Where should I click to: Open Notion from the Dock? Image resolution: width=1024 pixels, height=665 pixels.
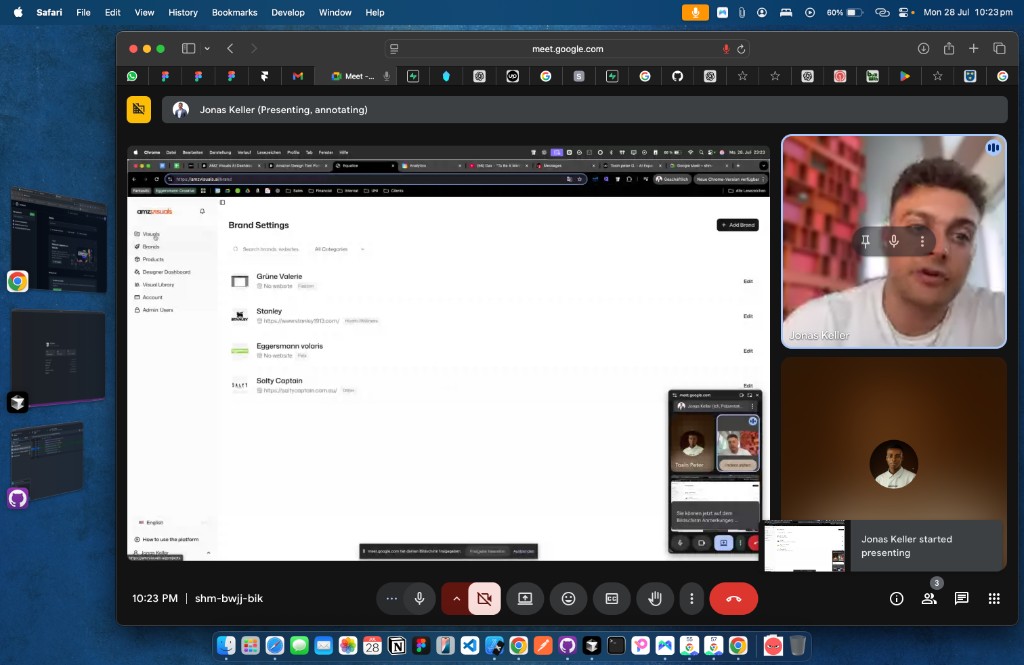coord(396,646)
